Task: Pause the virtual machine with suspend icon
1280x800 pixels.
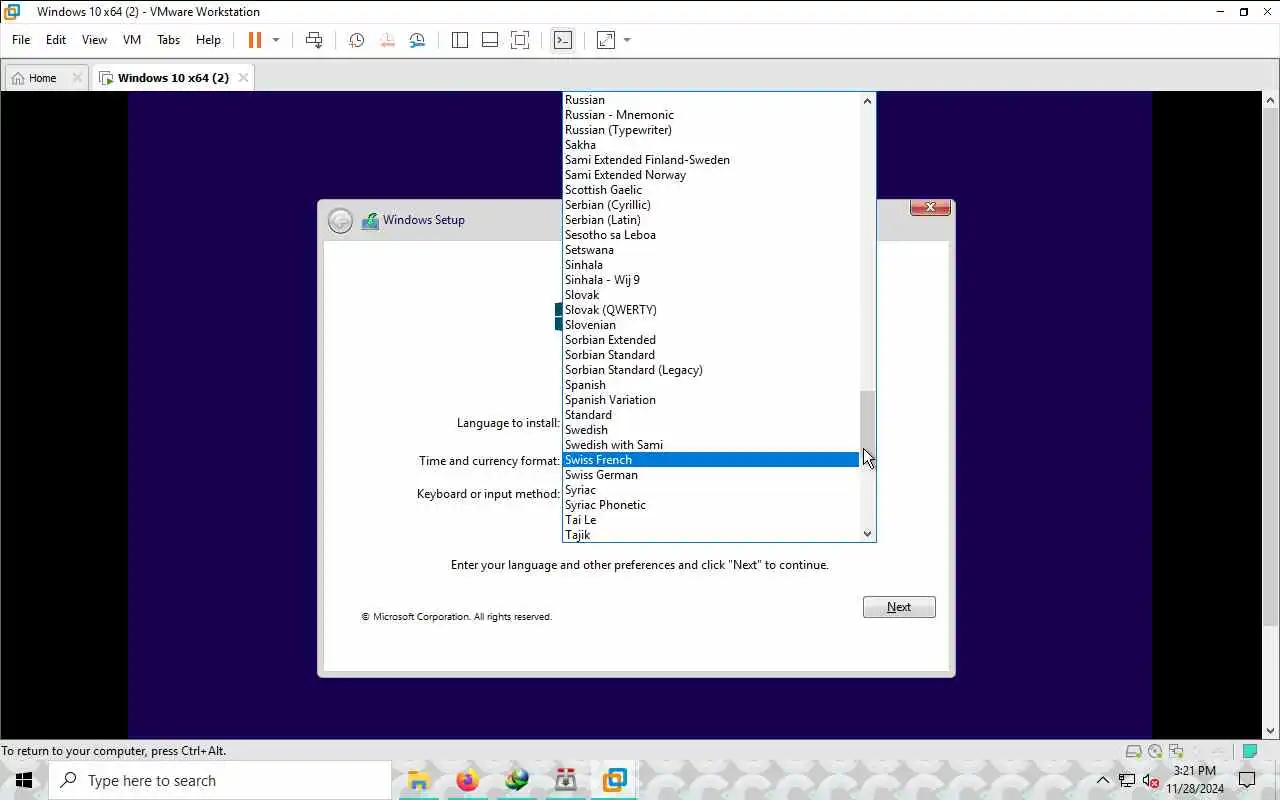Action: click(x=255, y=40)
